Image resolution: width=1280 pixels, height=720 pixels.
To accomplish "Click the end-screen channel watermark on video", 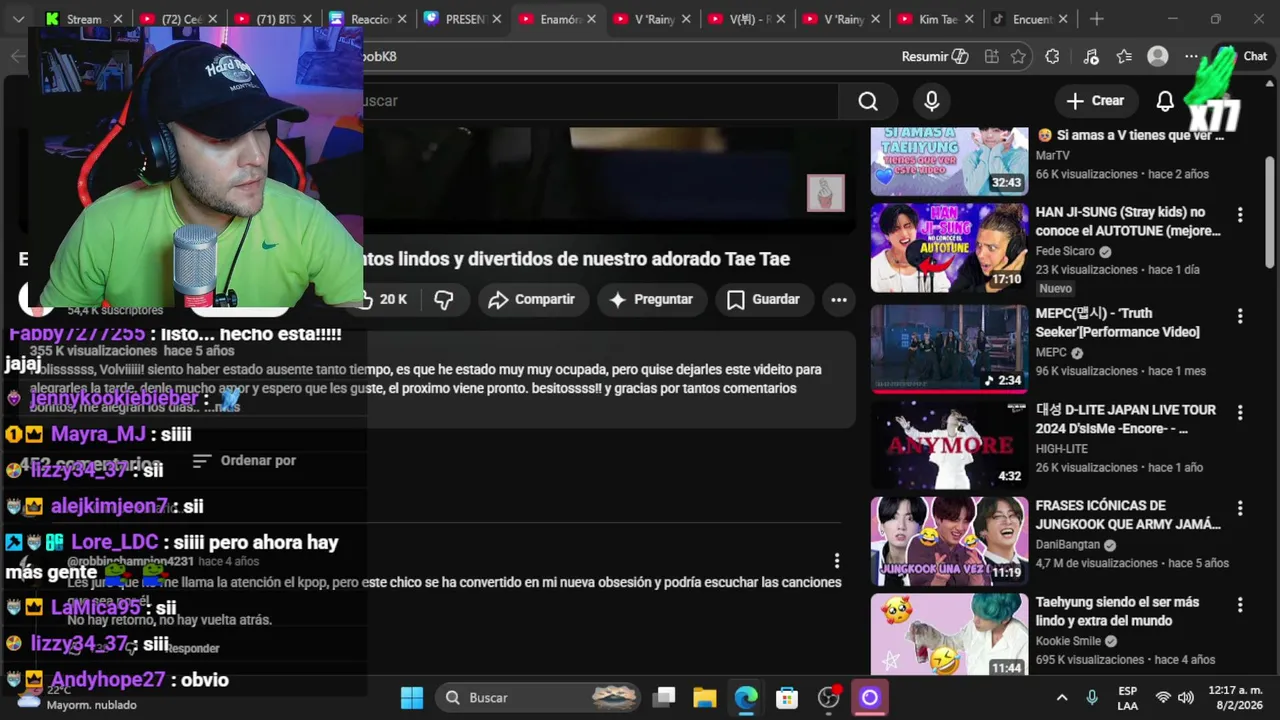I will 826,193.
